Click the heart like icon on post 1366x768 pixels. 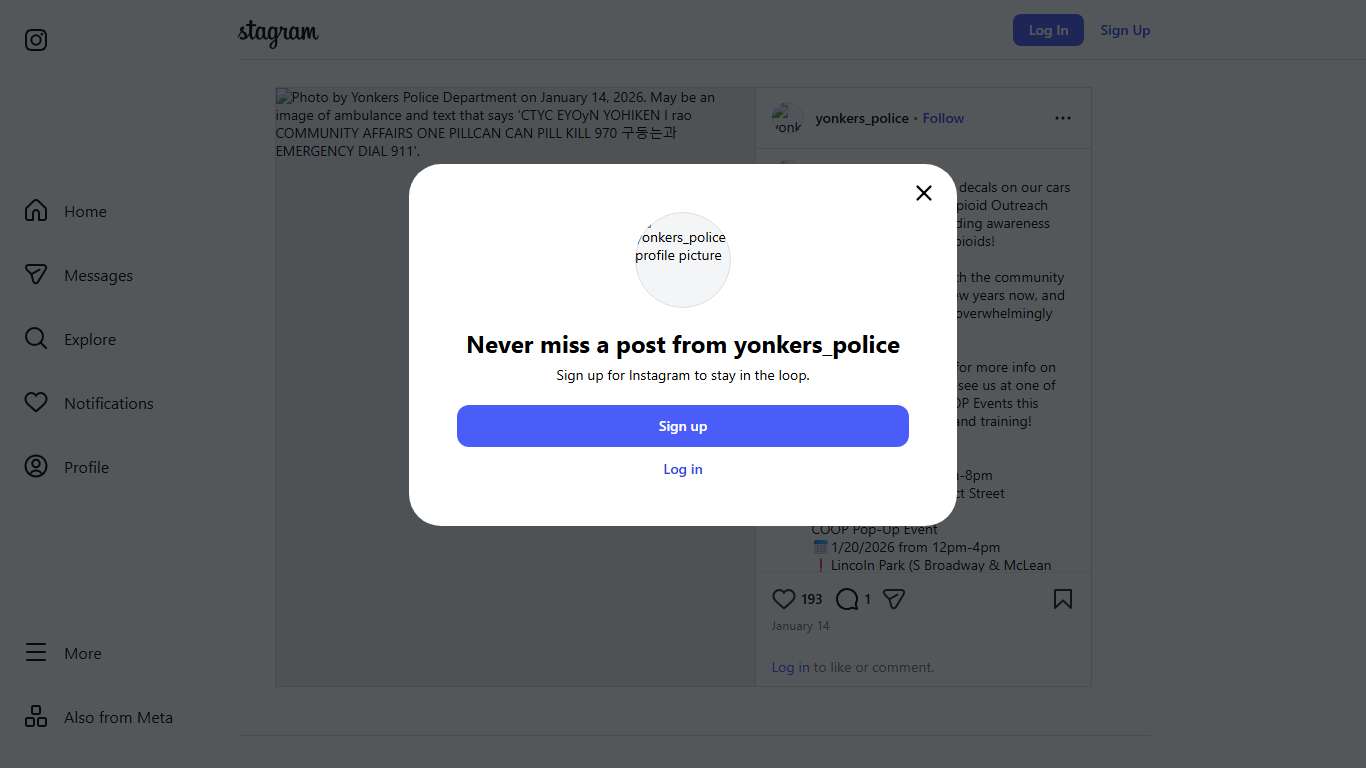783,599
